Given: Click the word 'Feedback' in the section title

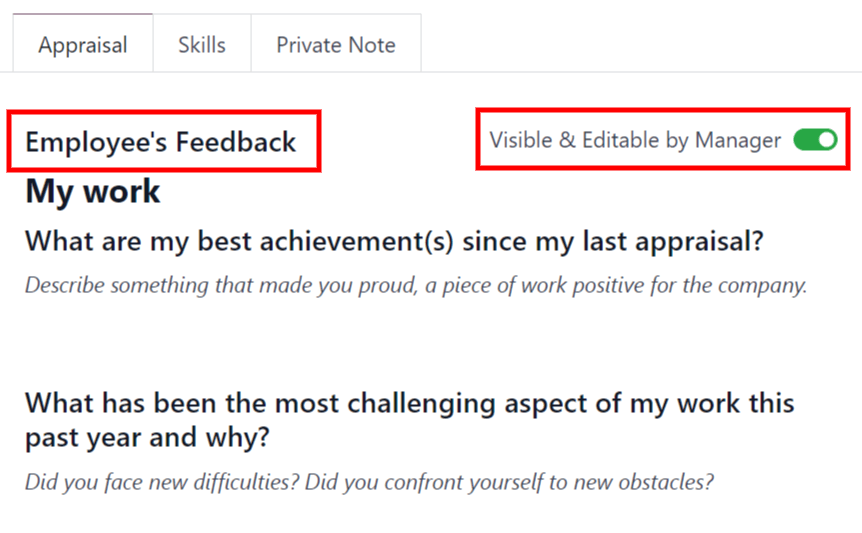Looking at the screenshot, I should 236,142.
